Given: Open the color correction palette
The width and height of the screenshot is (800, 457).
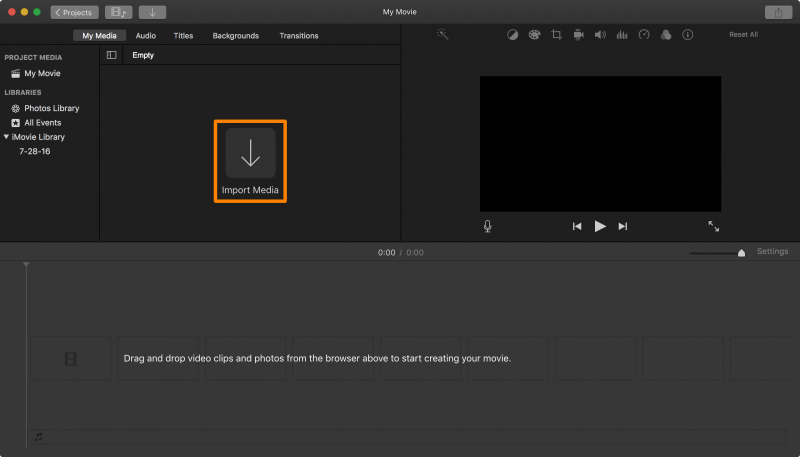Looking at the screenshot, I should (x=534, y=35).
